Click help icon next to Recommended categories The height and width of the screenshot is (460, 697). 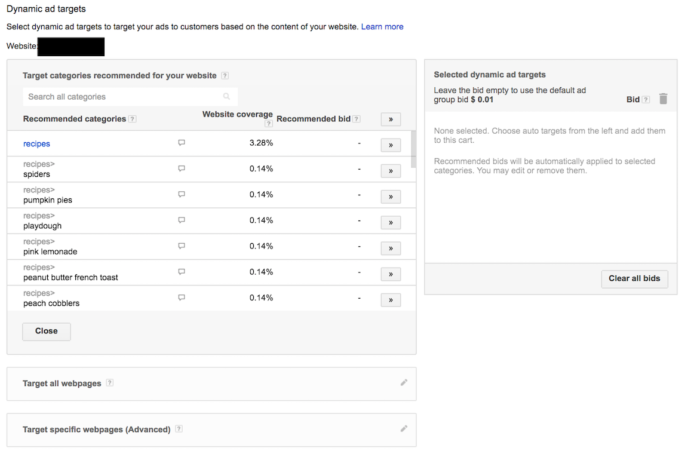point(133,119)
